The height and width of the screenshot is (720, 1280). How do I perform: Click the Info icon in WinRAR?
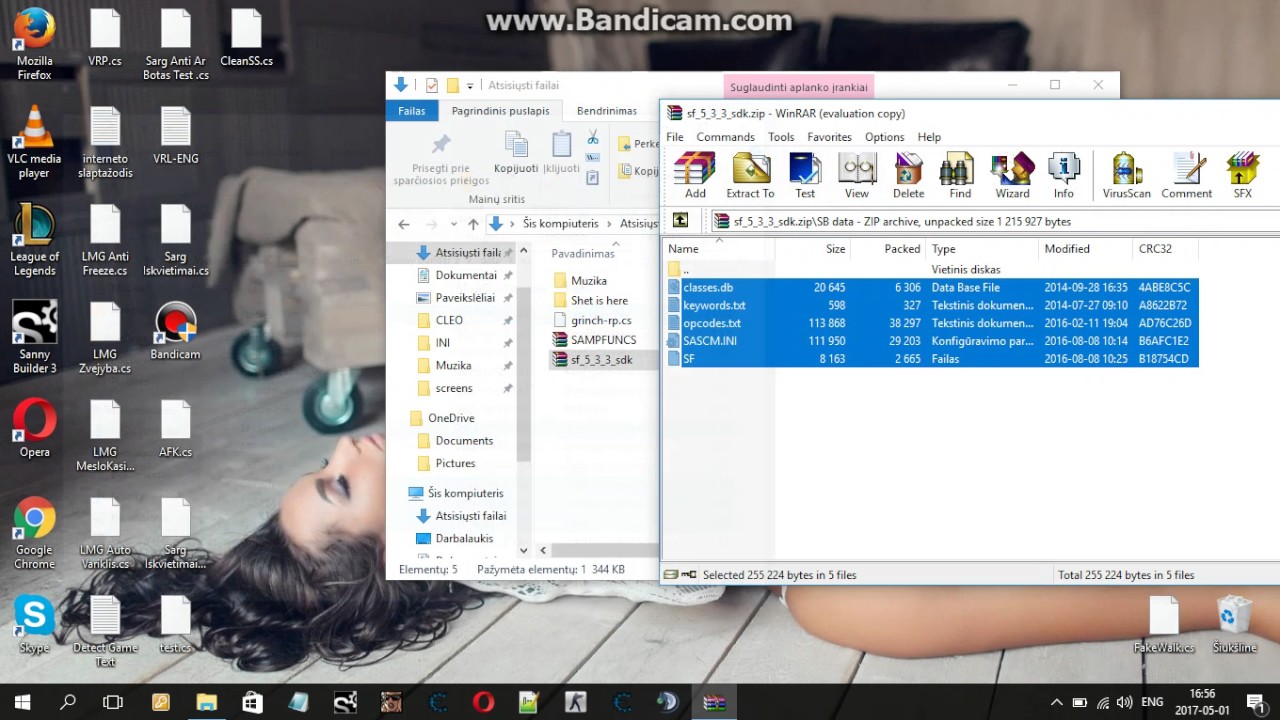tap(1063, 175)
